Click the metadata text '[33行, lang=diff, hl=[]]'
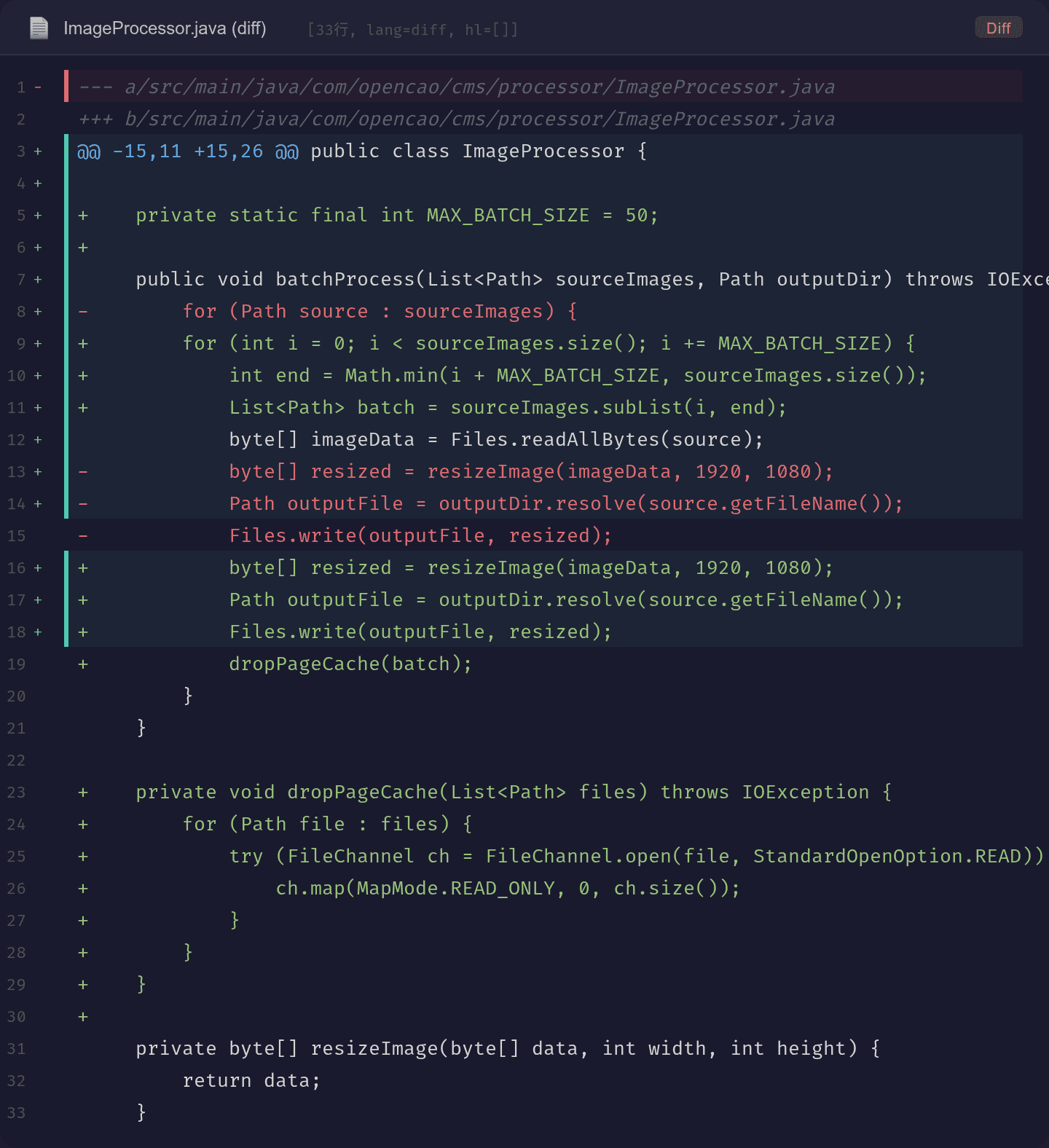Screen dimensions: 1049x1148 413,29
